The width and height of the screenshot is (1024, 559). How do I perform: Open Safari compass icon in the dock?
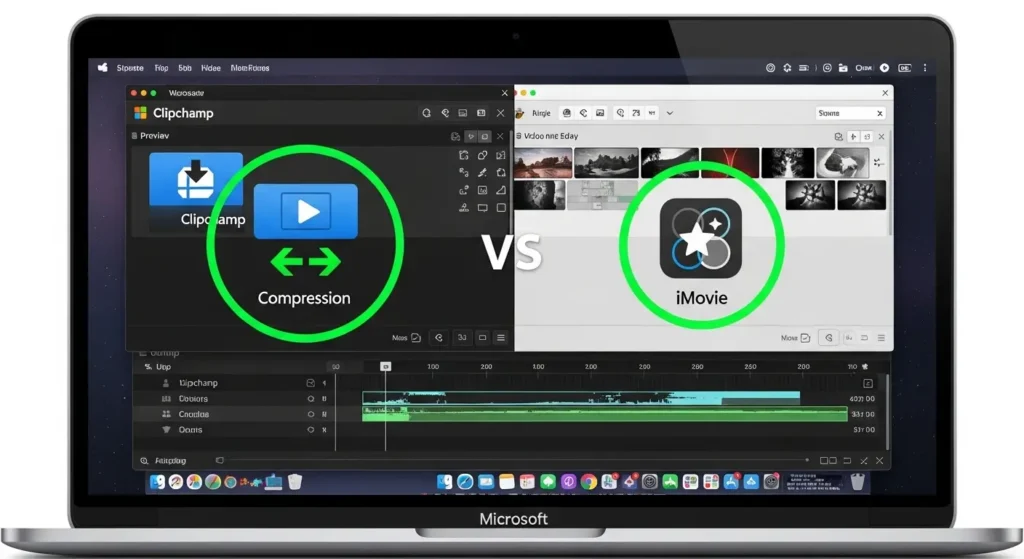point(465,482)
